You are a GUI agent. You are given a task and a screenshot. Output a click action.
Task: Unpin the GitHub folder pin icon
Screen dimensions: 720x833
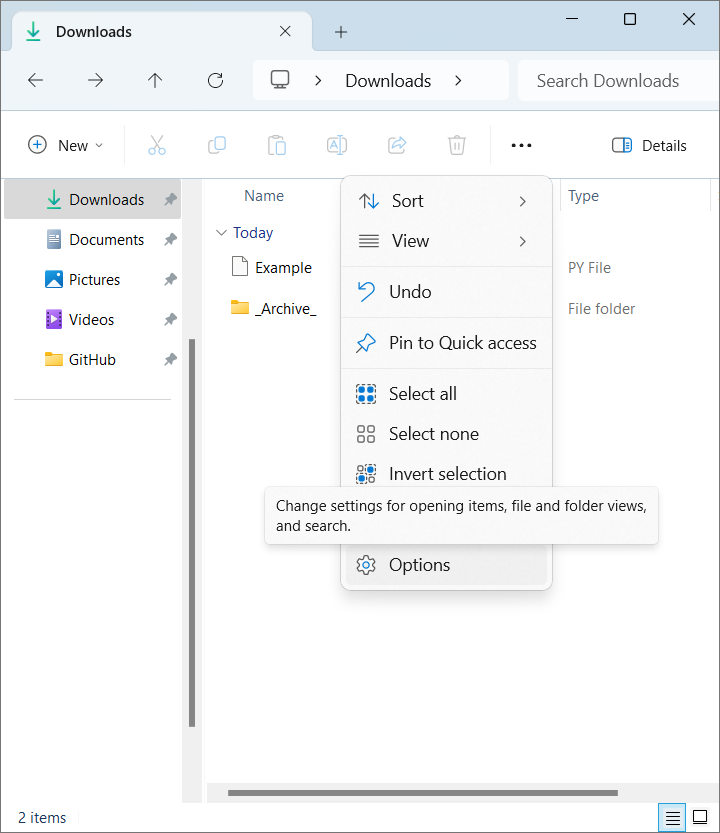(x=170, y=360)
